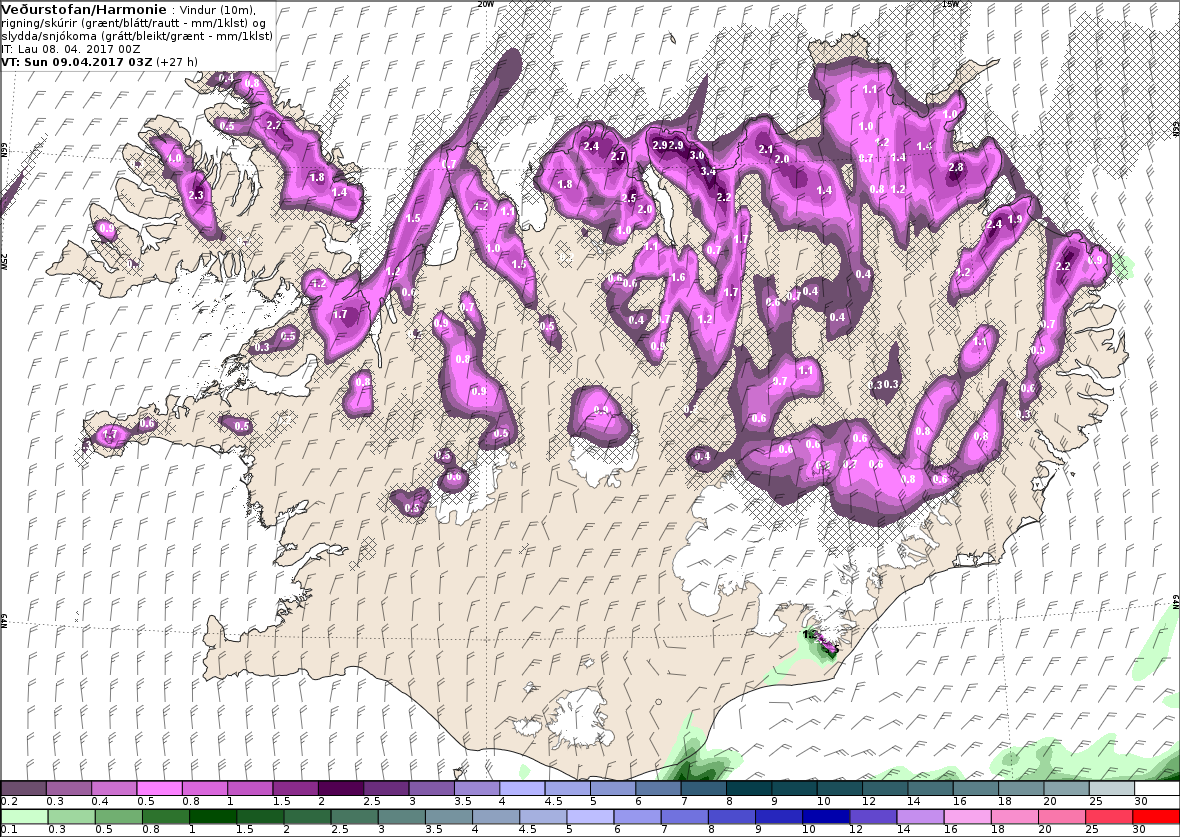Click the 20W longitude label at top
Screen dimensions: 1180x837
tap(486, 4)
